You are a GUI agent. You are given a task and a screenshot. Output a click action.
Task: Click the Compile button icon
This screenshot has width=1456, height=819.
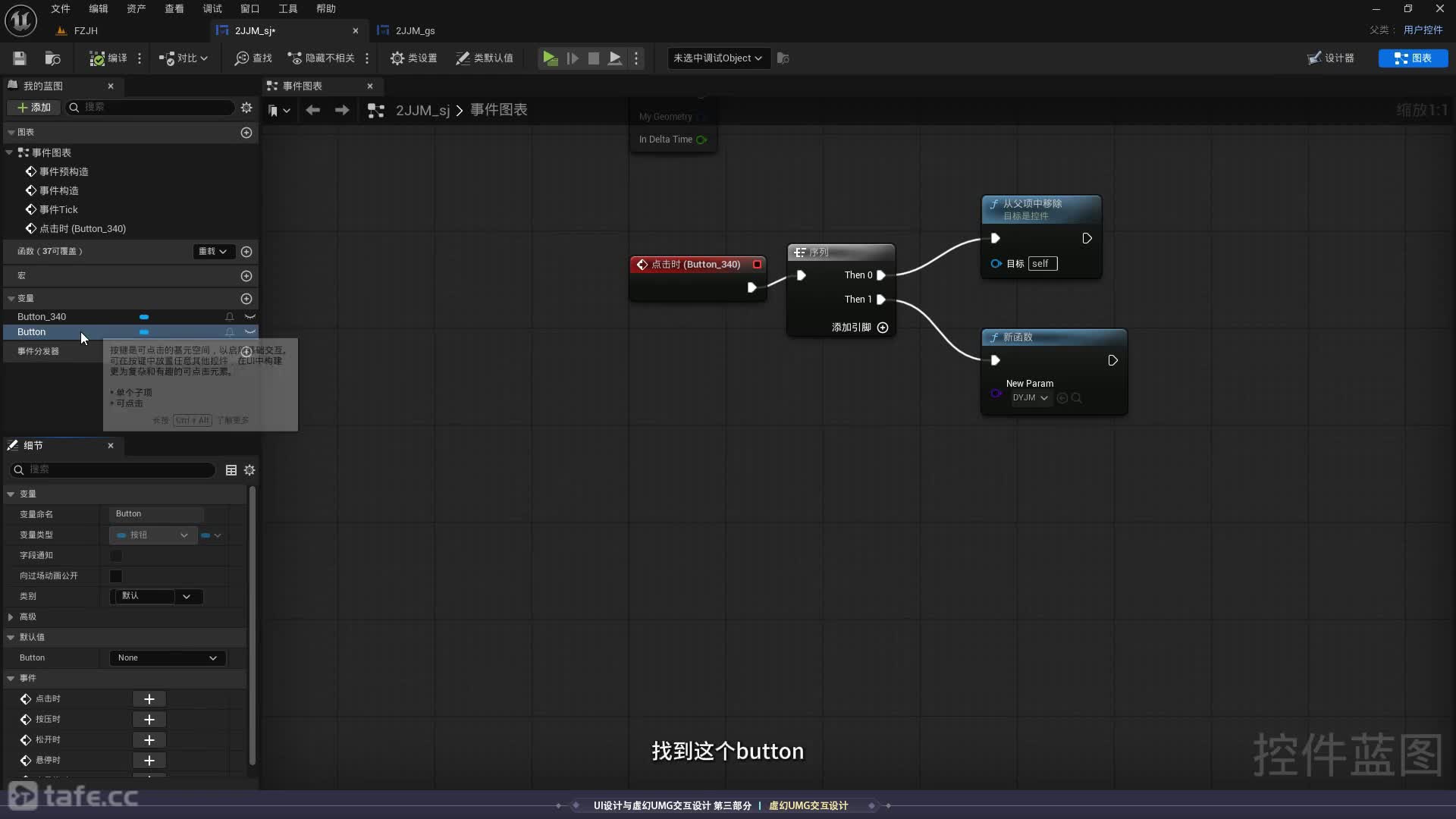pyautogui.click(x=98, y=58)
